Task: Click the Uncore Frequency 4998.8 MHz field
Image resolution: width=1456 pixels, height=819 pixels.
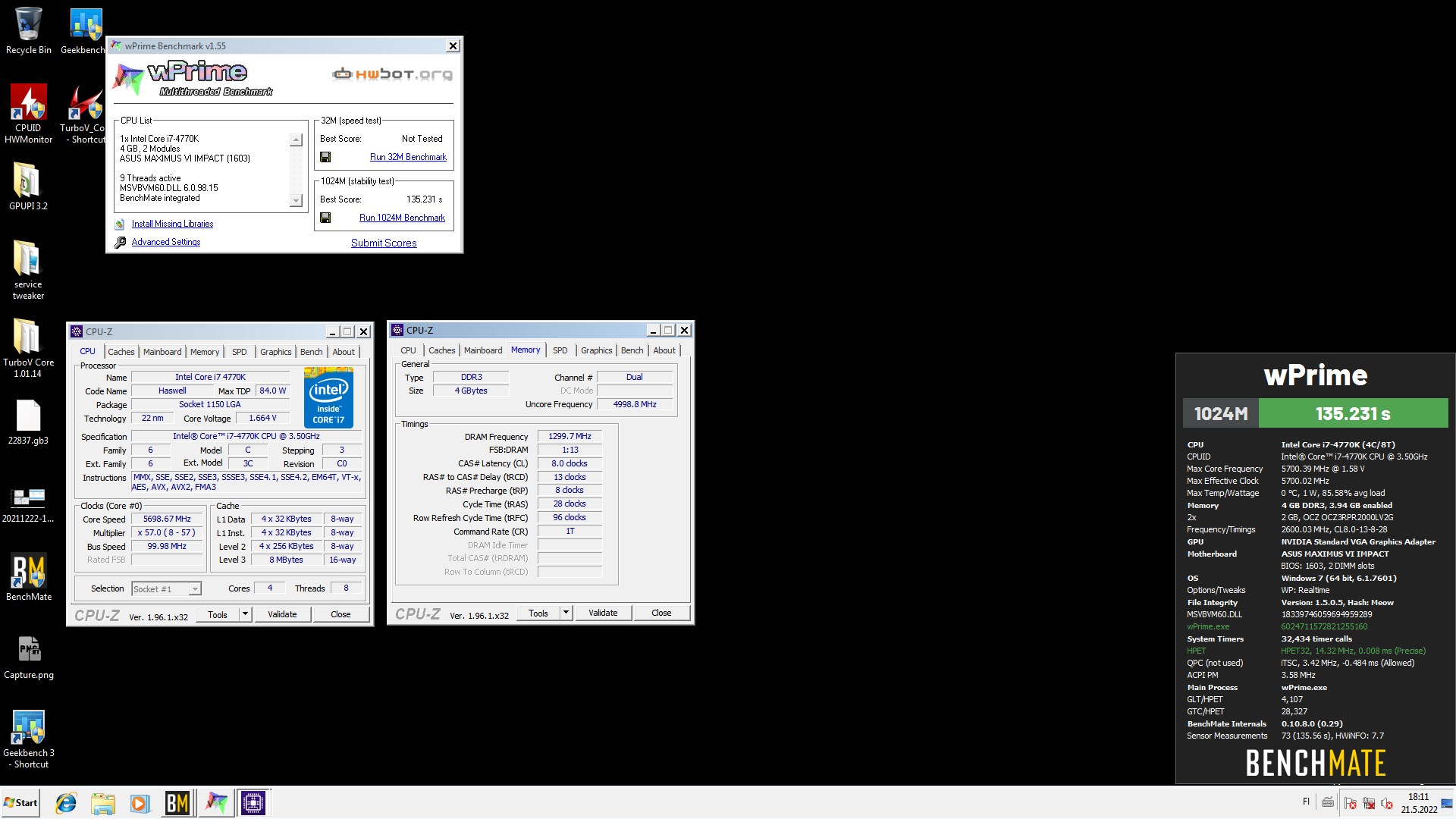Action: click(635, 404)
